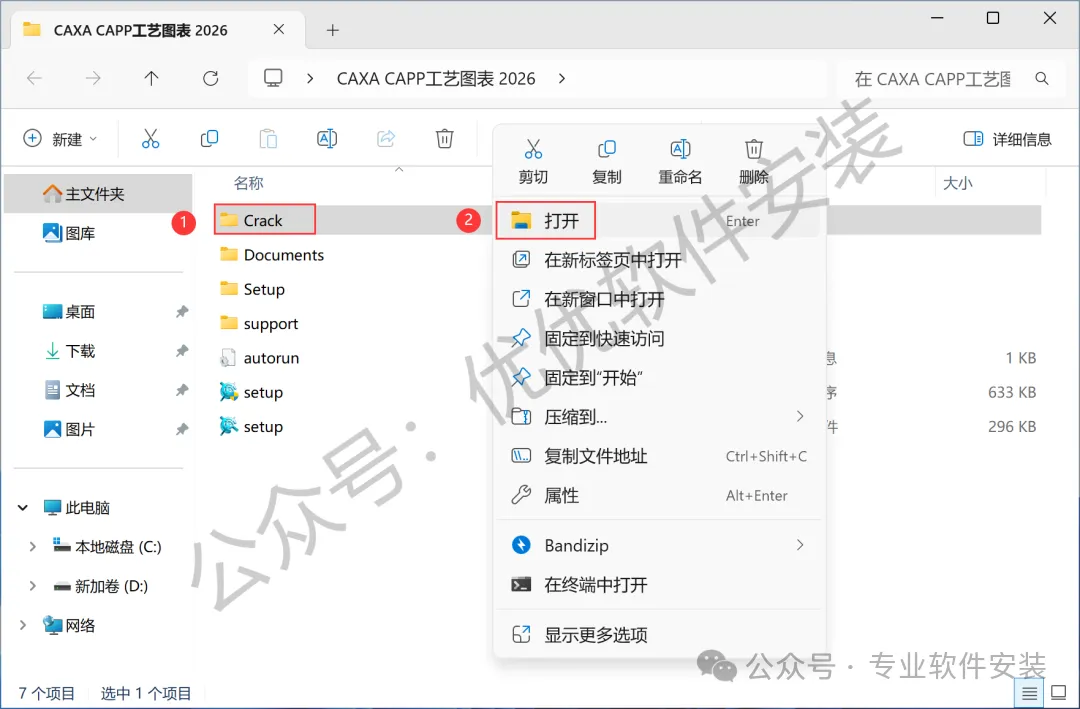1080x709 pixels.
Task: Click the PC monitor icon in address bar
Action: (x=273, y=78)
